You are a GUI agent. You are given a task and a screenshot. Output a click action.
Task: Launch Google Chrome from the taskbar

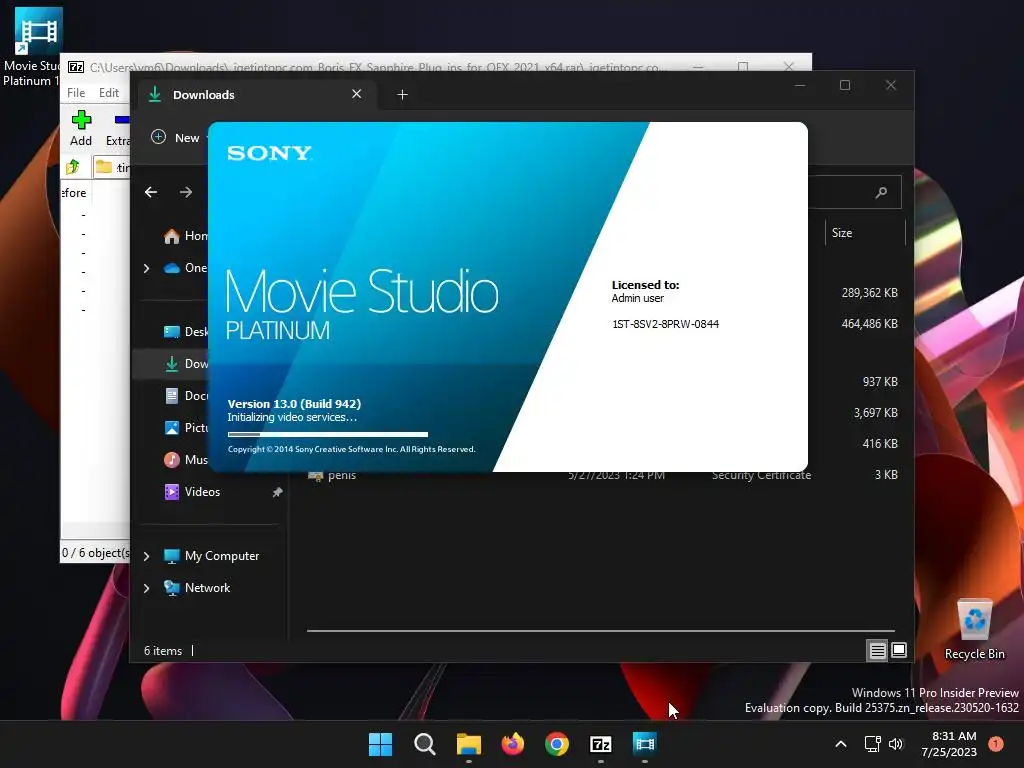point(556,744)
